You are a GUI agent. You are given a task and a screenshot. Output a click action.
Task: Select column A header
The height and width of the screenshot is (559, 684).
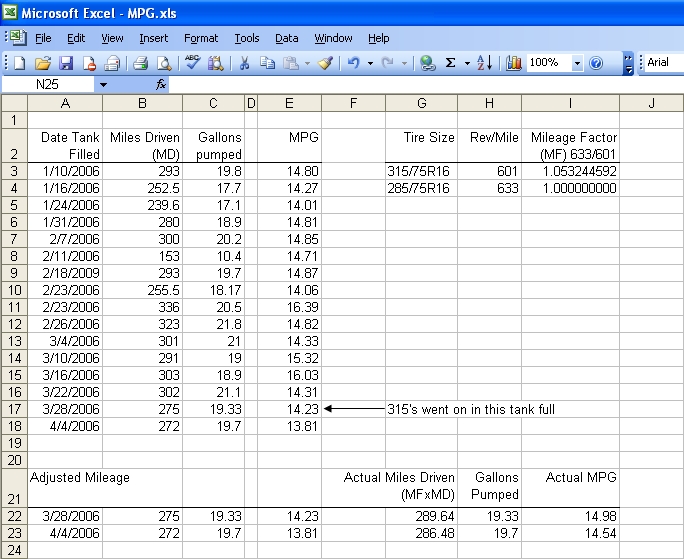click(x=65, y=103)
